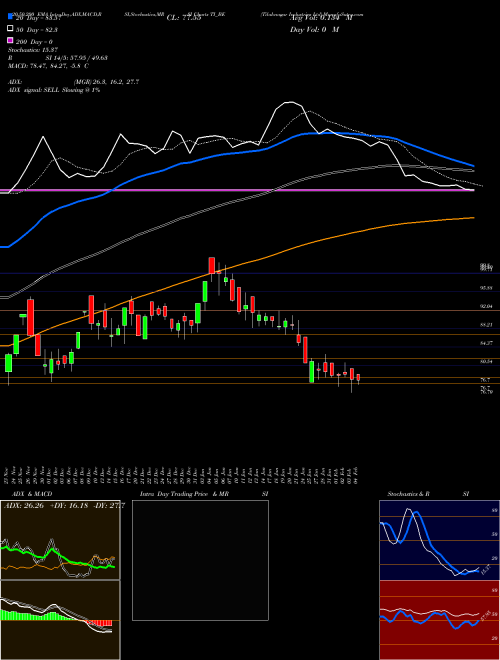Click the 80.54 price axis label
The height and width of the screenshot is (660, 500).
click(487, 362)
